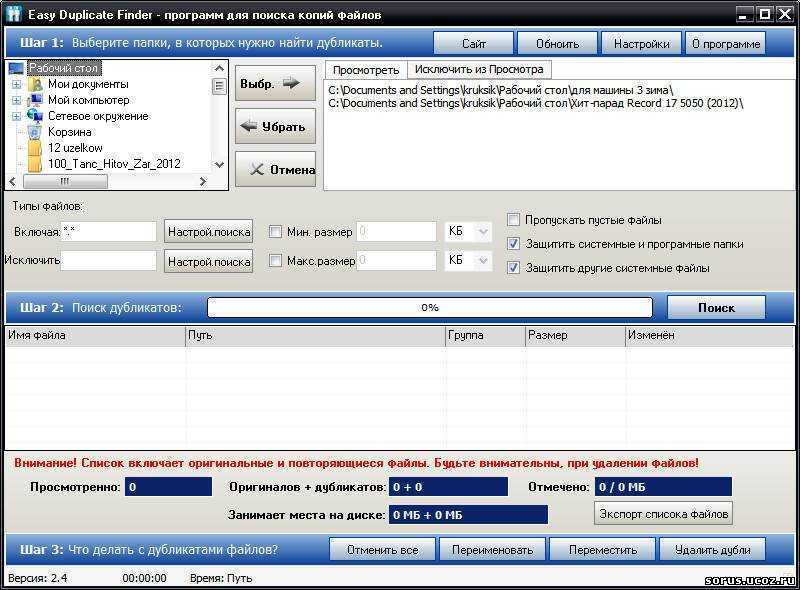Image resolution: width=800 pixels, height=590 pixels.
Task: Expand the Мои документы tree node
Action: coord(16,84)
